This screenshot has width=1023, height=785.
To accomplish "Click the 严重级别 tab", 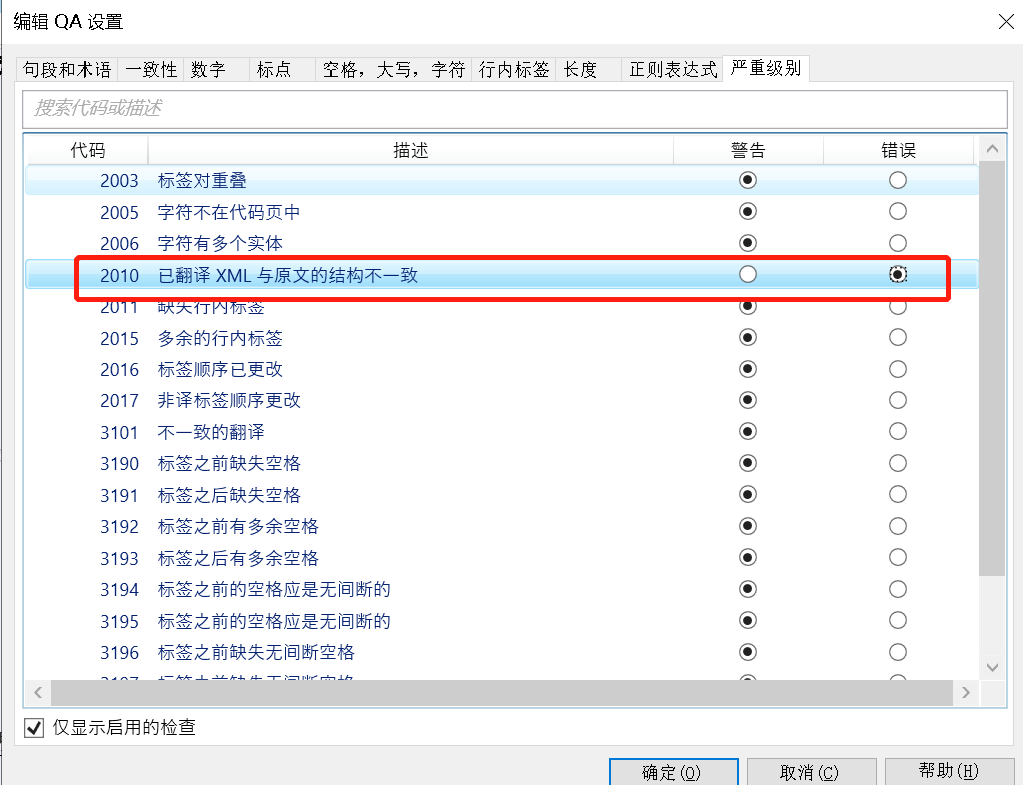I will [766, 68].
